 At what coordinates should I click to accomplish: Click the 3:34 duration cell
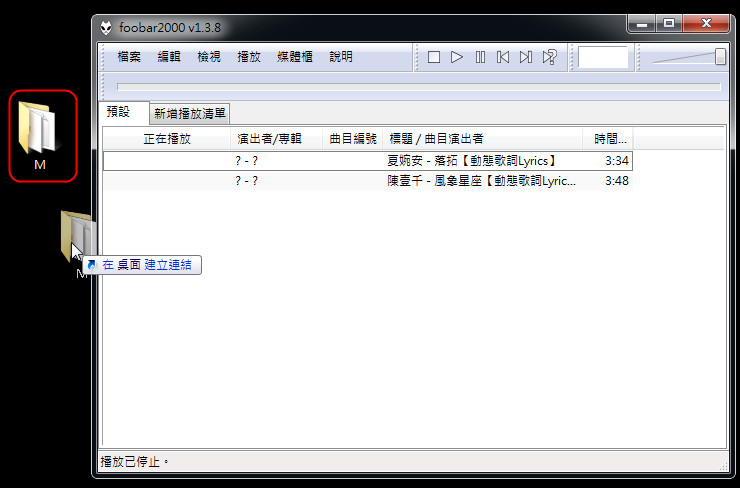coord(617,161)
